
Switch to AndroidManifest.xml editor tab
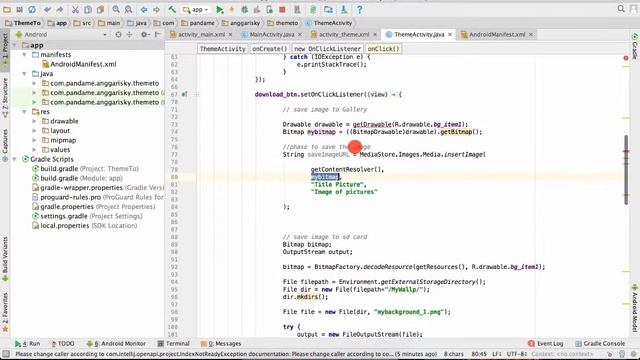(x=497, y=35)
